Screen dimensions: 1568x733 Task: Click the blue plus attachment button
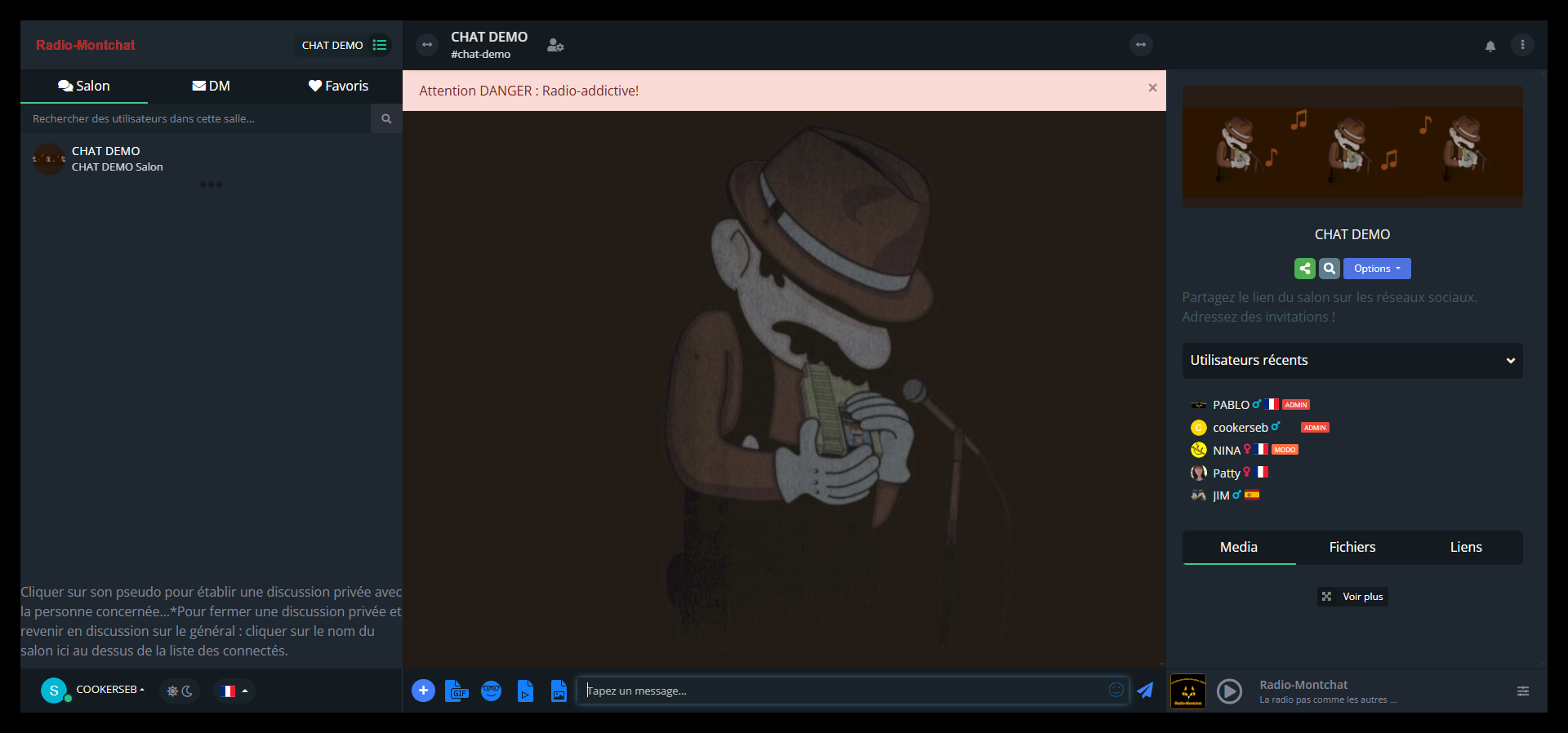coord(423,691)
